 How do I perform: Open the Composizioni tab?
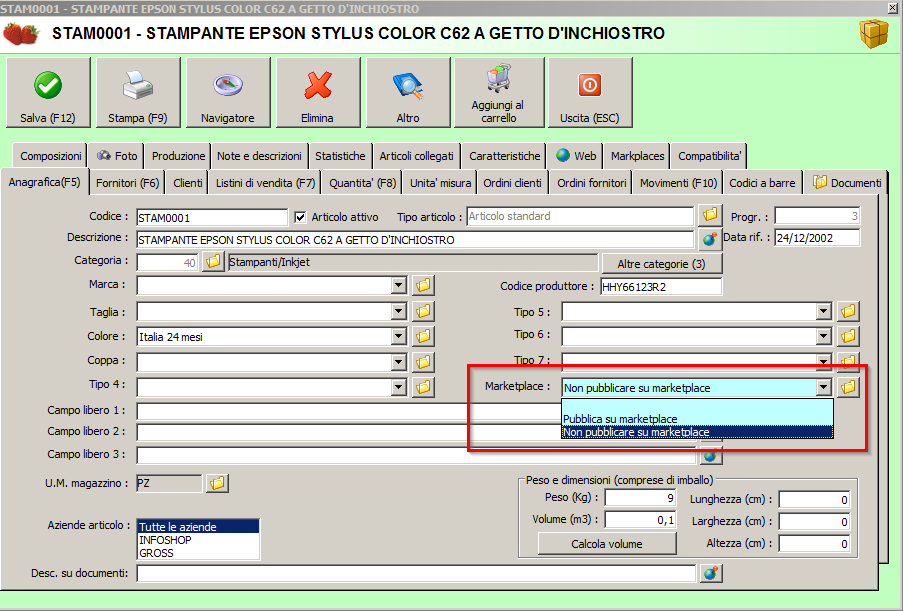pyautogui.click(x=51, y=155)
